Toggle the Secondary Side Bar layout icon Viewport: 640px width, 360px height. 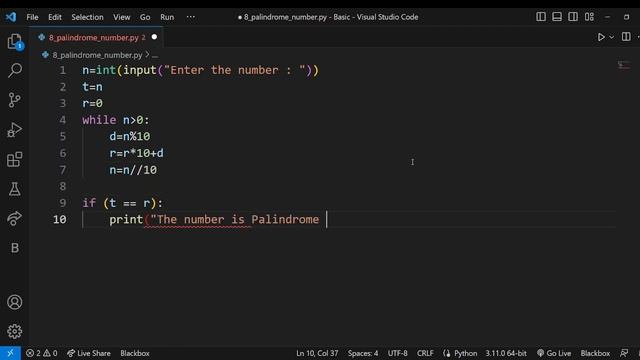[573, 17]
